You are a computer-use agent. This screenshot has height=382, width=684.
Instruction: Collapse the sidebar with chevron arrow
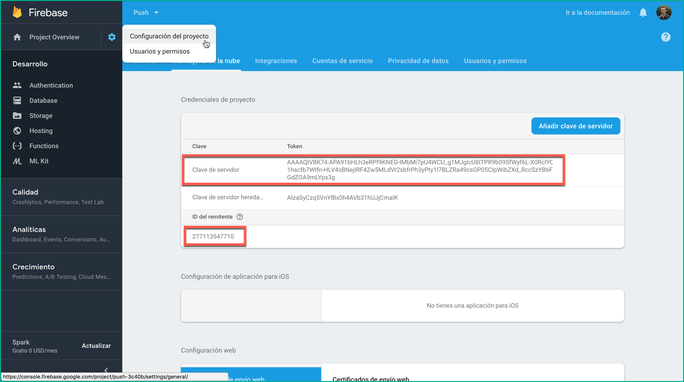point(106,370)
